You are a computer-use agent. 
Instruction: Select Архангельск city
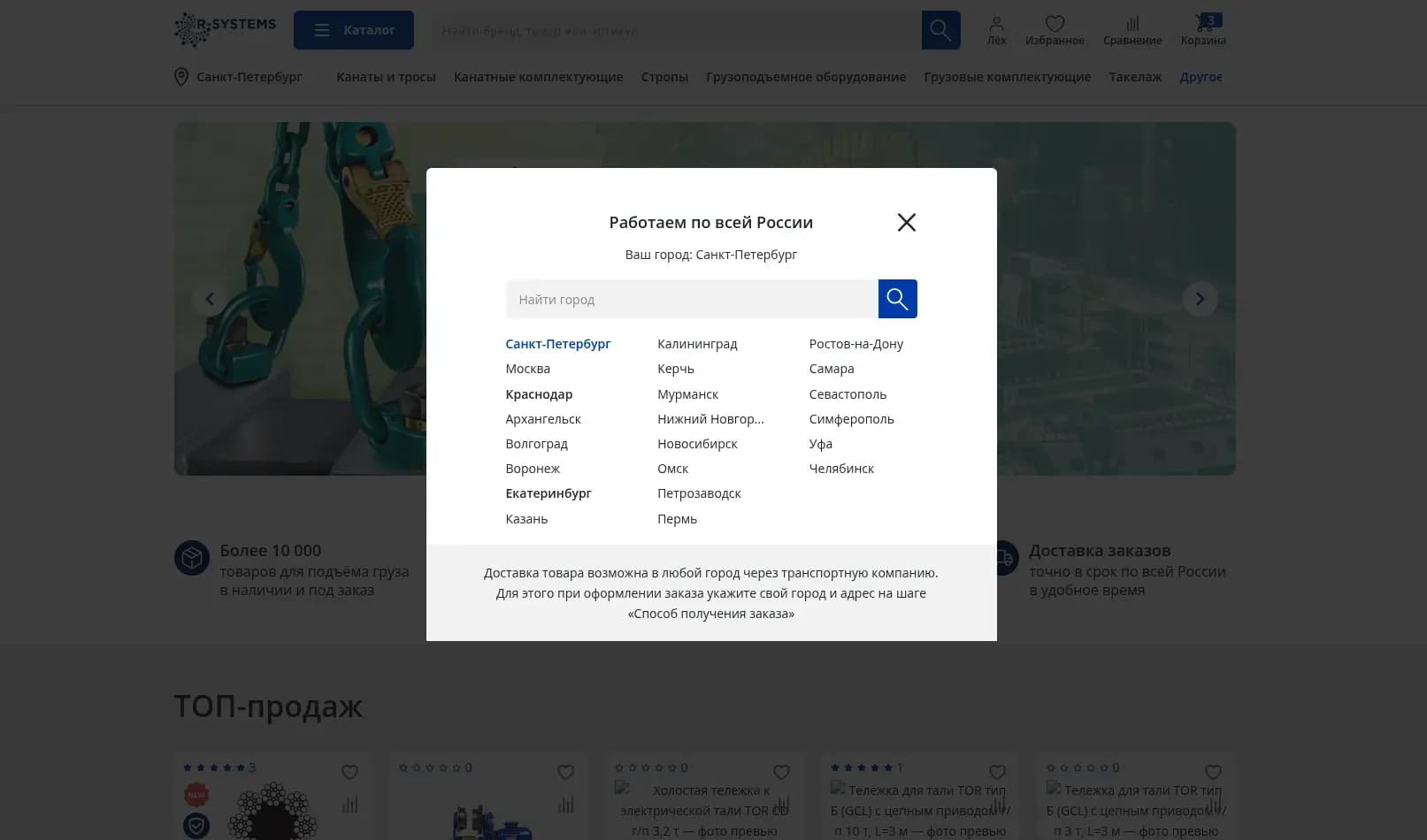tap(543, 419)
